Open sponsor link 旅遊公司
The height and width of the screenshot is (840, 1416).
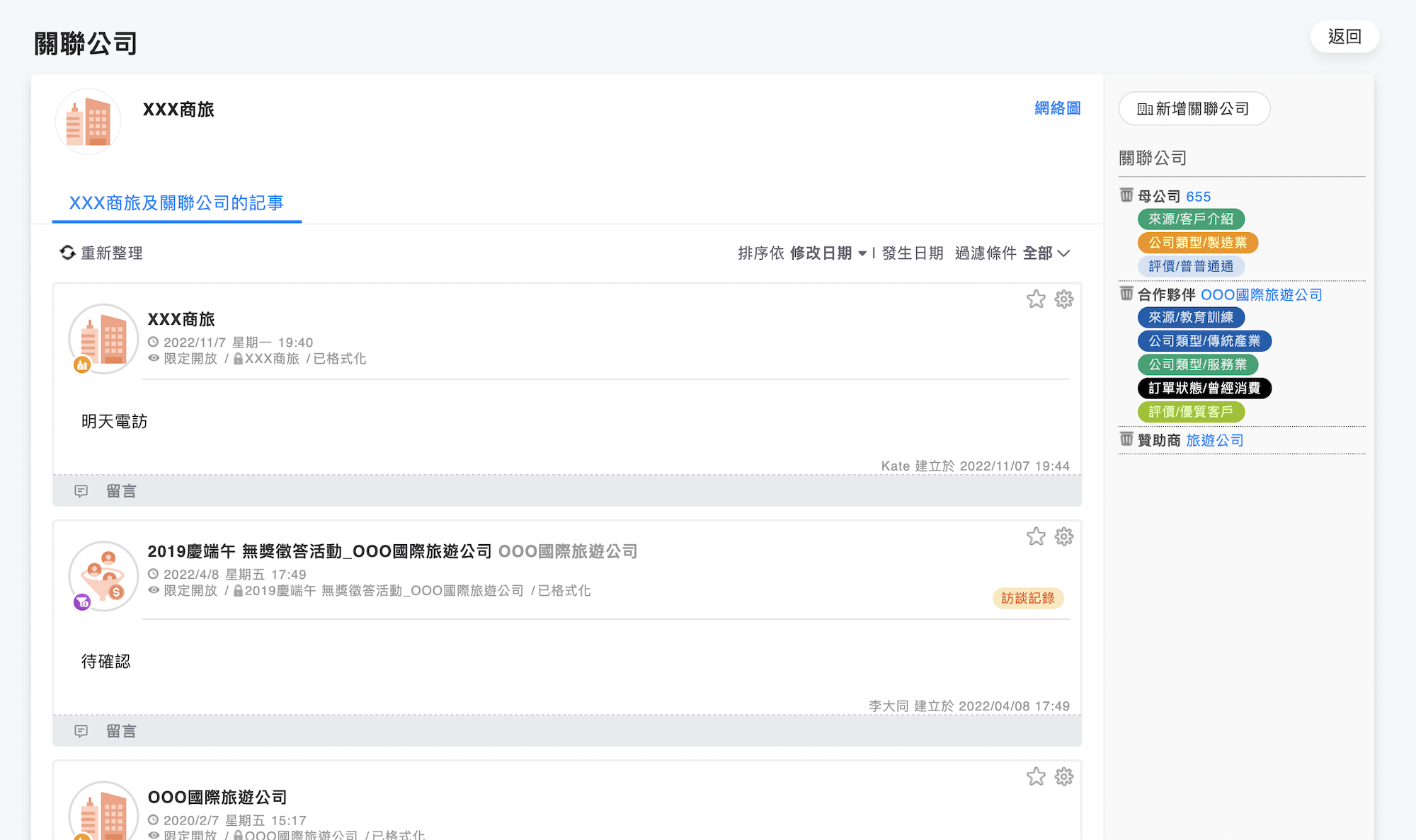[1215, 440]
